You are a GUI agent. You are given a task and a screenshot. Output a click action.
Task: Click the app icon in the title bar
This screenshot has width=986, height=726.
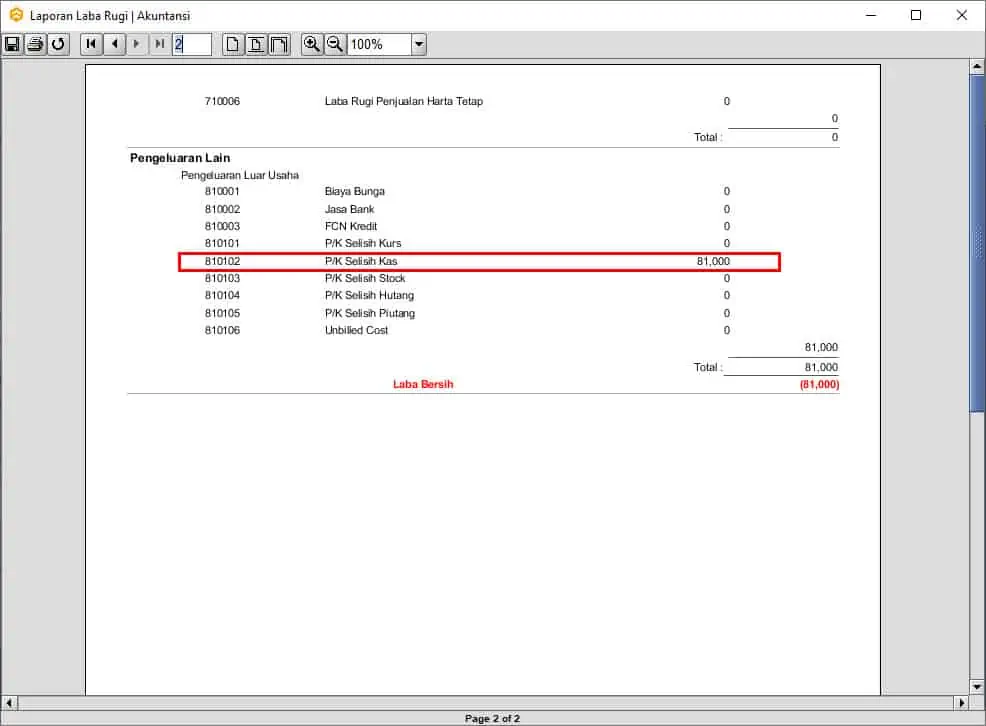16,15
